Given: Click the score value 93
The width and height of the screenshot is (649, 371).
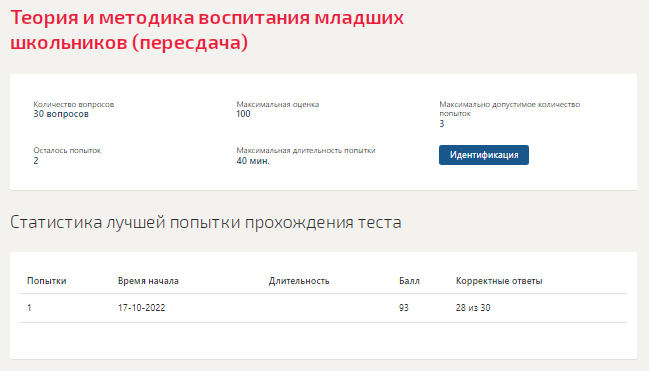Looking at the screenshot, I should tap(404, 308).
